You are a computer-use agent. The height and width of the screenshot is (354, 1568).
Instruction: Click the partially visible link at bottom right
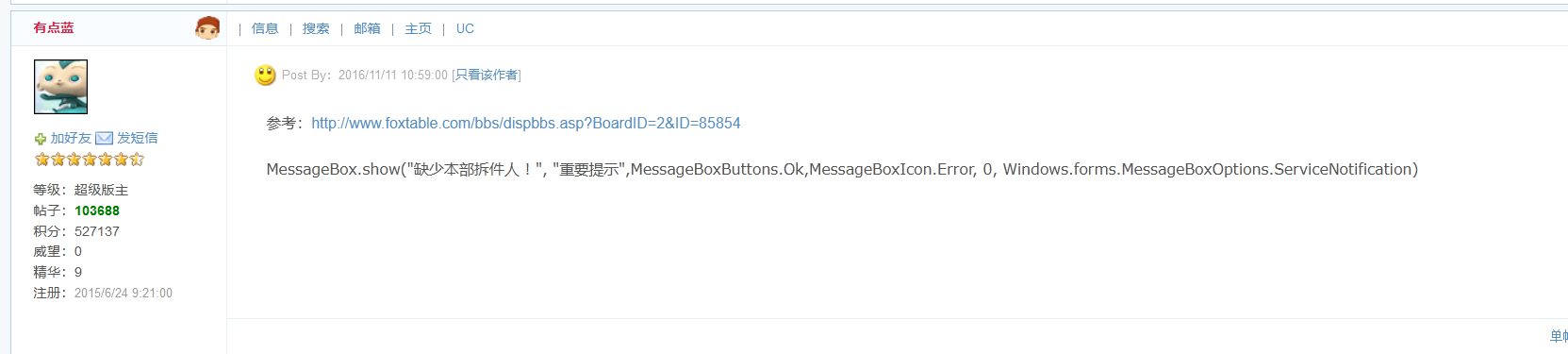tap(1559, 336)
